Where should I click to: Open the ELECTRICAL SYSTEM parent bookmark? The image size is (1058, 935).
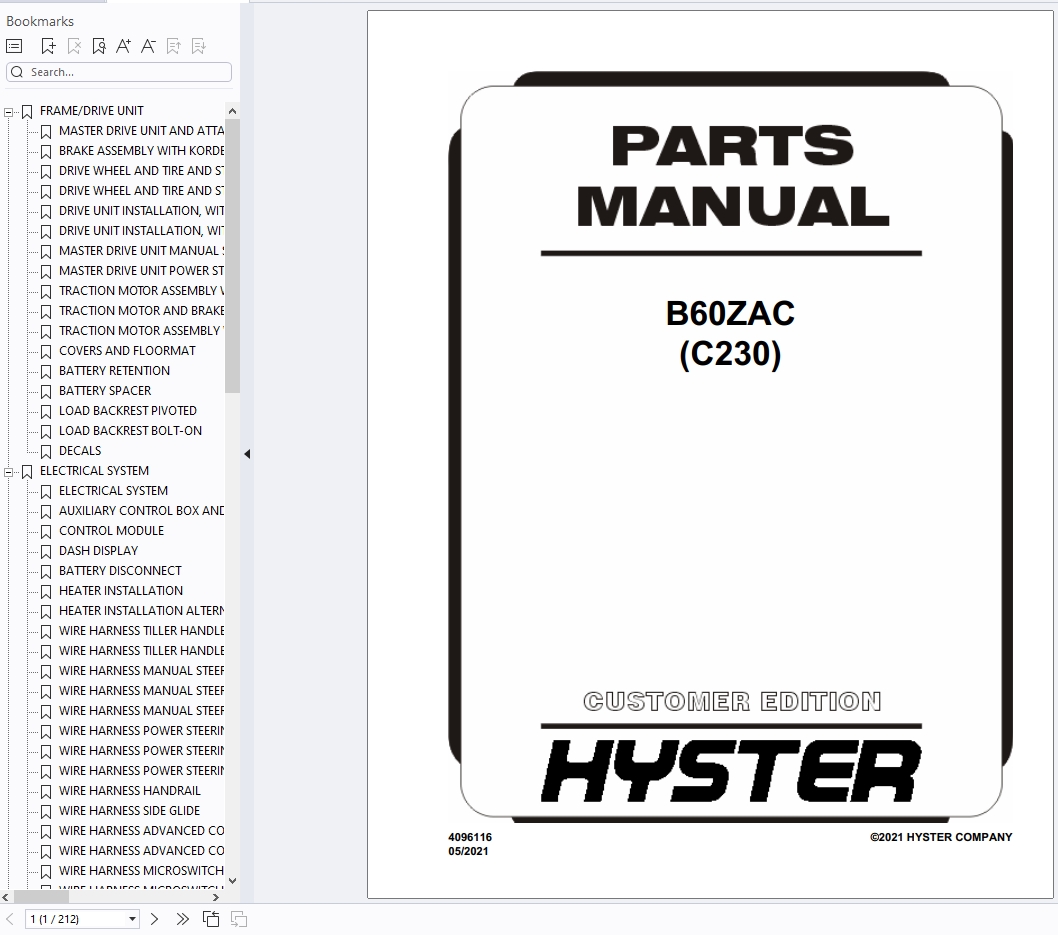pyautogui.click(x=94, y=471)
